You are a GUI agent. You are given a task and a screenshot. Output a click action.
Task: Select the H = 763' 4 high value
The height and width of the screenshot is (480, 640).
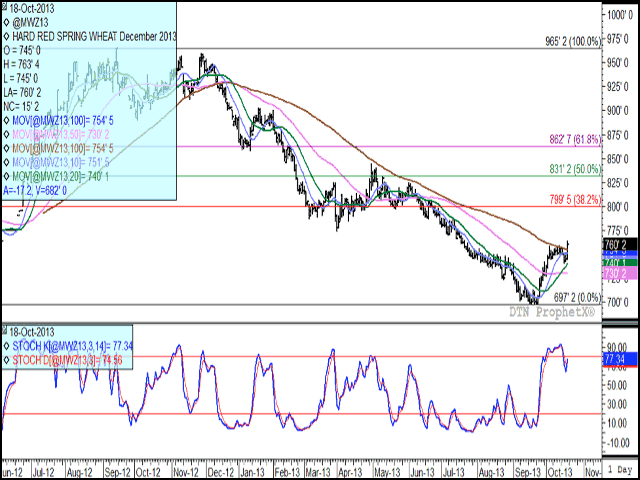pyautogui.click(x=22, y=64)
